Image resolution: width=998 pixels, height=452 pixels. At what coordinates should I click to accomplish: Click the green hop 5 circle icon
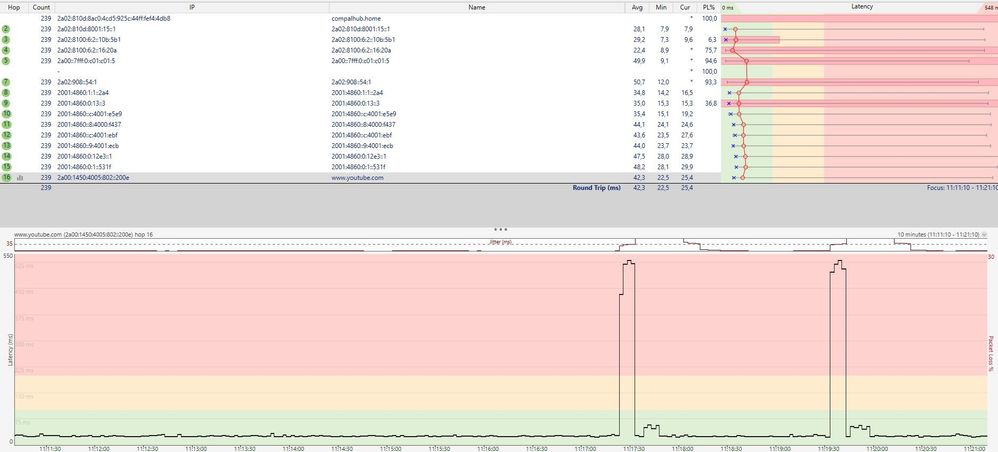(6, 61)
